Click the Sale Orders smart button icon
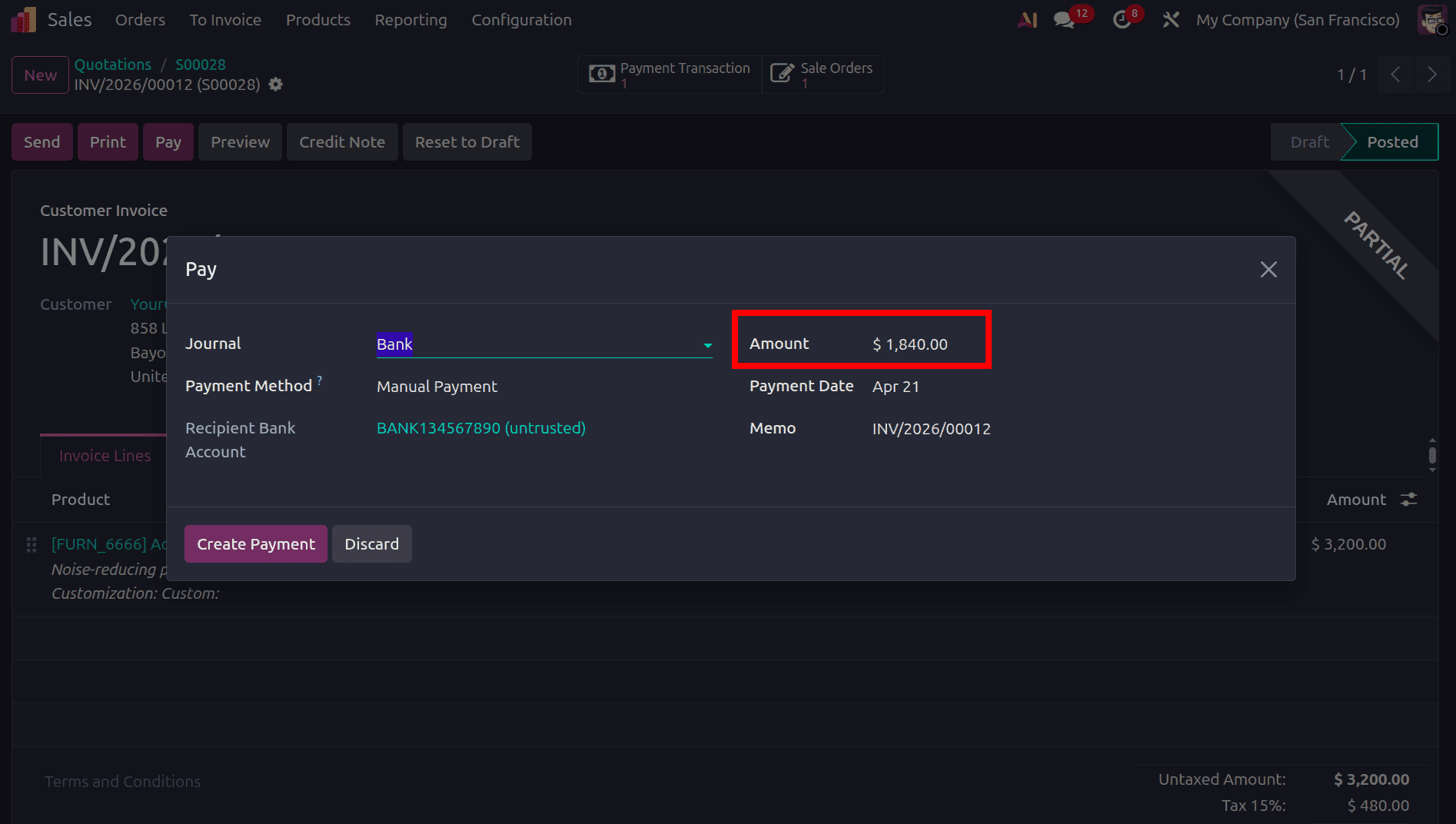The height and width of the screenshot is (824, 1456). pyautogui.click(x=783, y=73)
